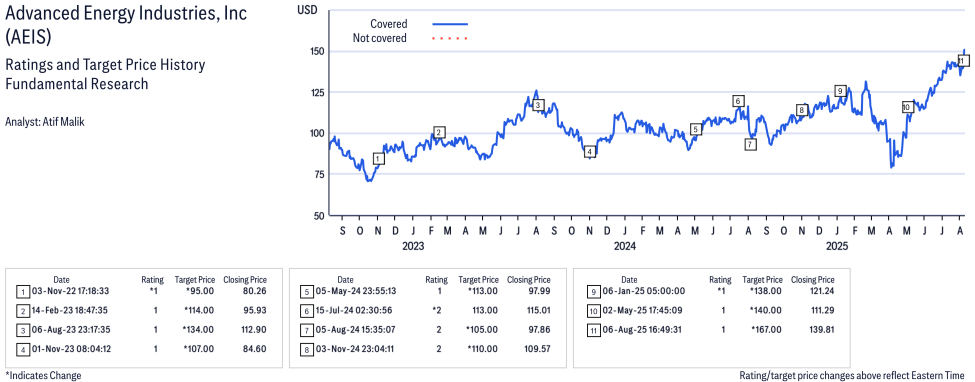
Task: Click closing price 97.86
Action: pos(540,330)
